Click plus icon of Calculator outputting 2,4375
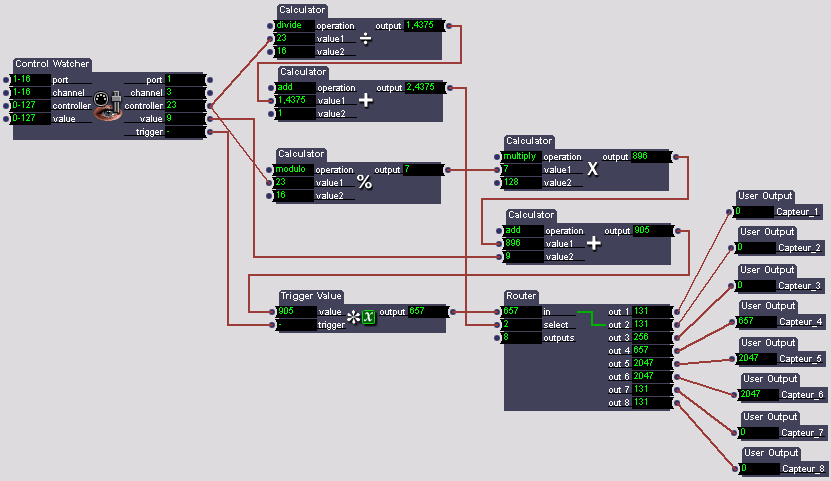The width and height of the screenshot is (831, 481). pos(365,101)
